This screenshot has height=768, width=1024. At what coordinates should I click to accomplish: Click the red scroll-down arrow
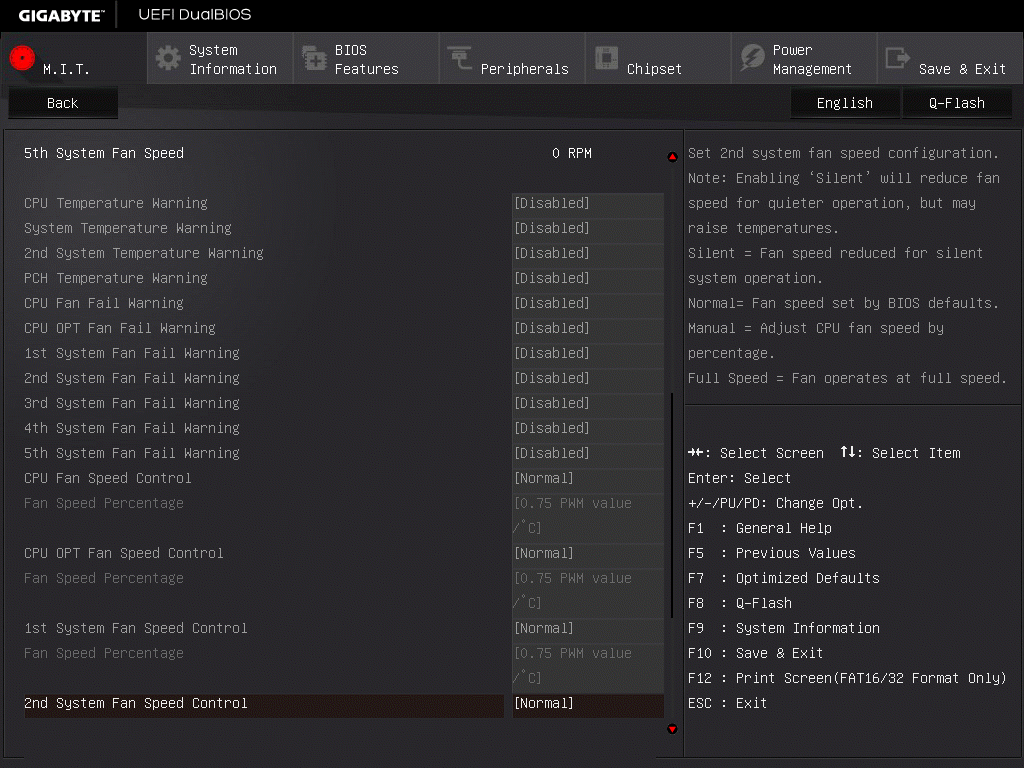point(672,729)
